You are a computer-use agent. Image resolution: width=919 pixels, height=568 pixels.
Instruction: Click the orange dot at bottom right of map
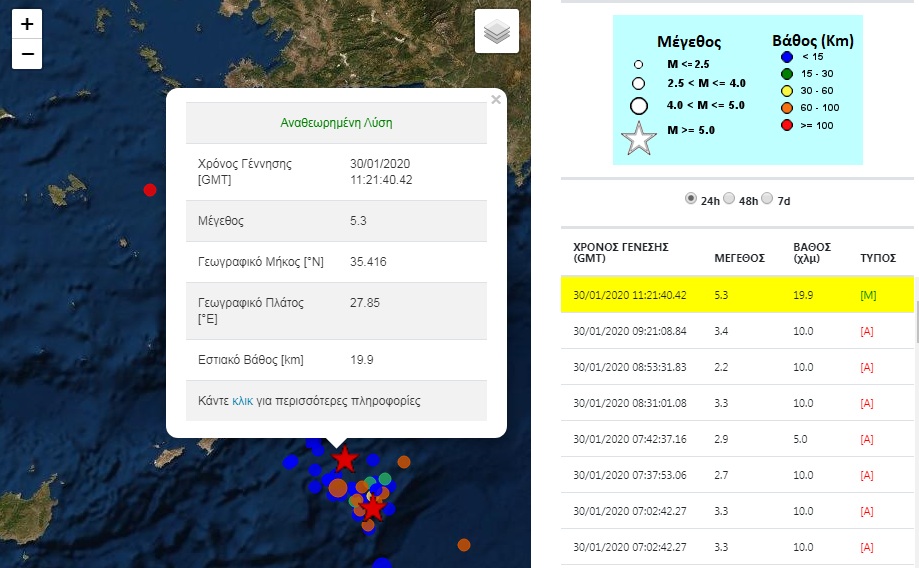pyautogui.click(x=464, y=545)
